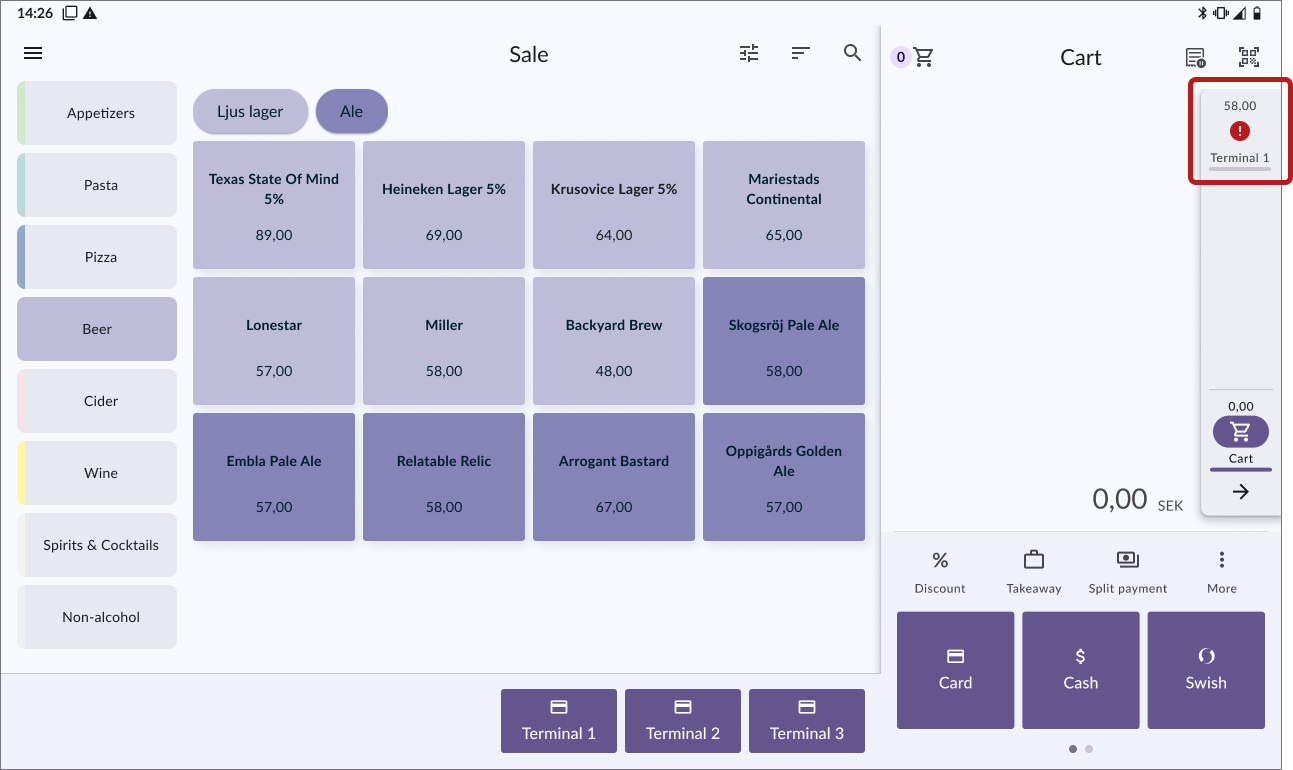The width and height of the screenshot is (1293, 770).
Task: Add Krusovice Lager 5% to cart
Action: click(x=614, y=205)
